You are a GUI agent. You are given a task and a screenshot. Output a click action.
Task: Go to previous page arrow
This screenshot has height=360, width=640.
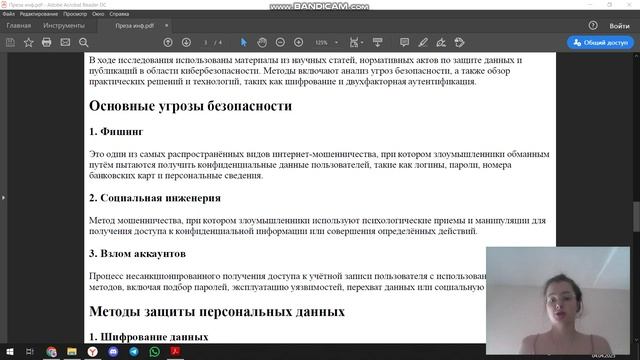[x=168, y=42]
